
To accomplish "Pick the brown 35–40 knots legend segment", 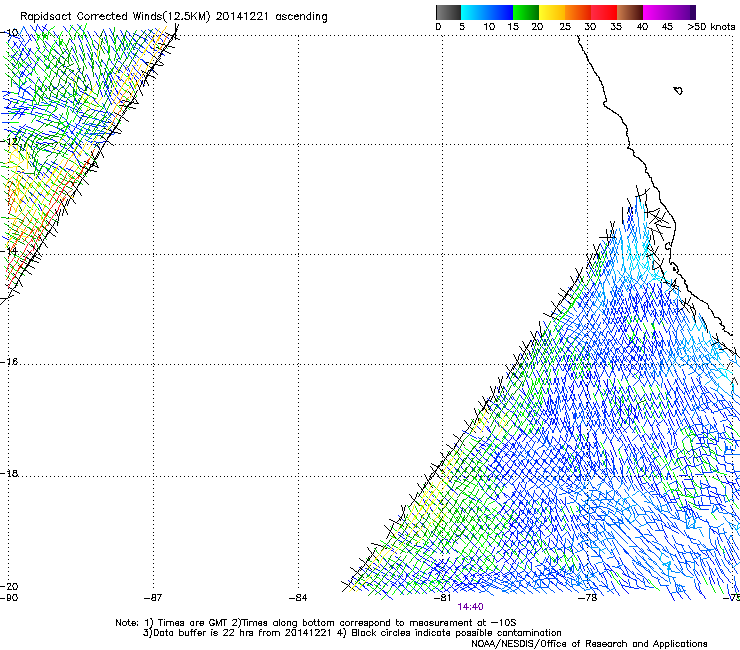I will 630,12.
